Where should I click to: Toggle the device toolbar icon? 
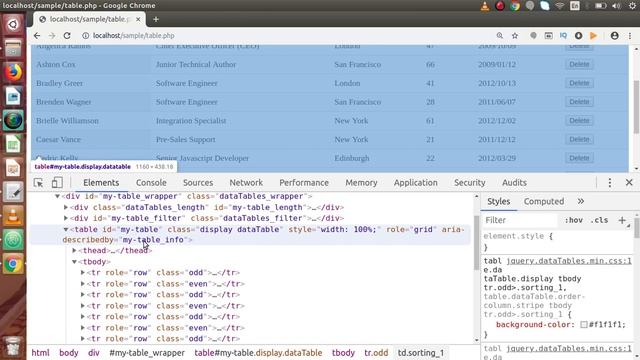click(x=57, y=182)
